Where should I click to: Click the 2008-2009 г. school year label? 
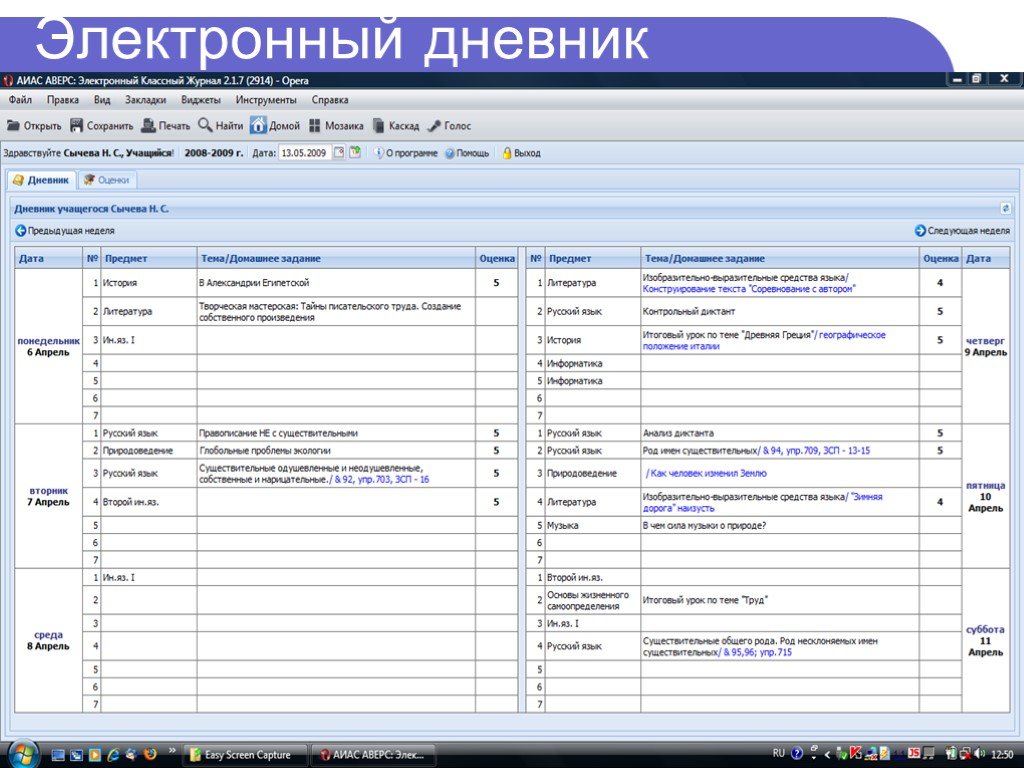[214, 153]
